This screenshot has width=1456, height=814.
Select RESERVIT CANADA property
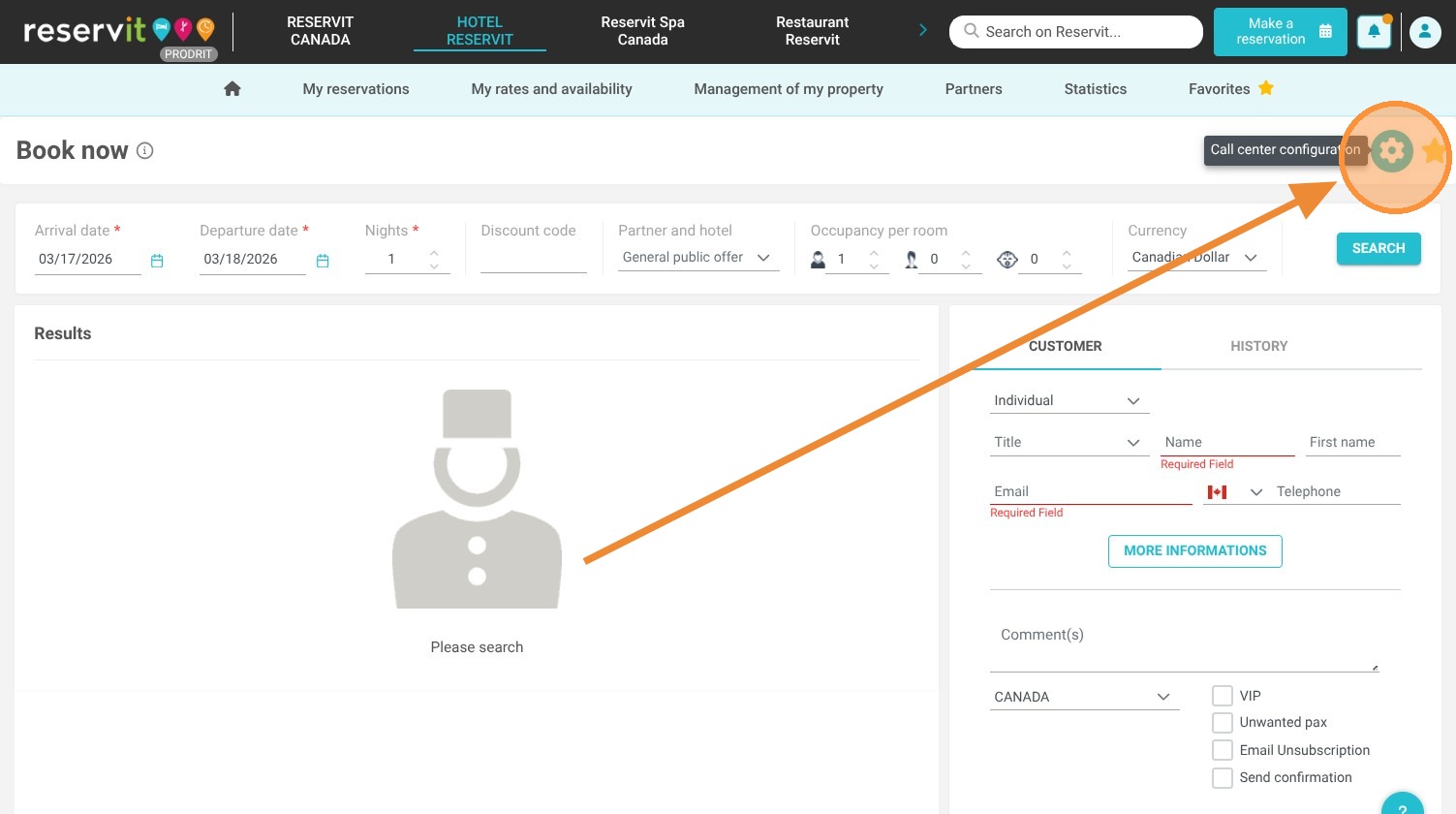pyautogui.click(x=321, y=31)
